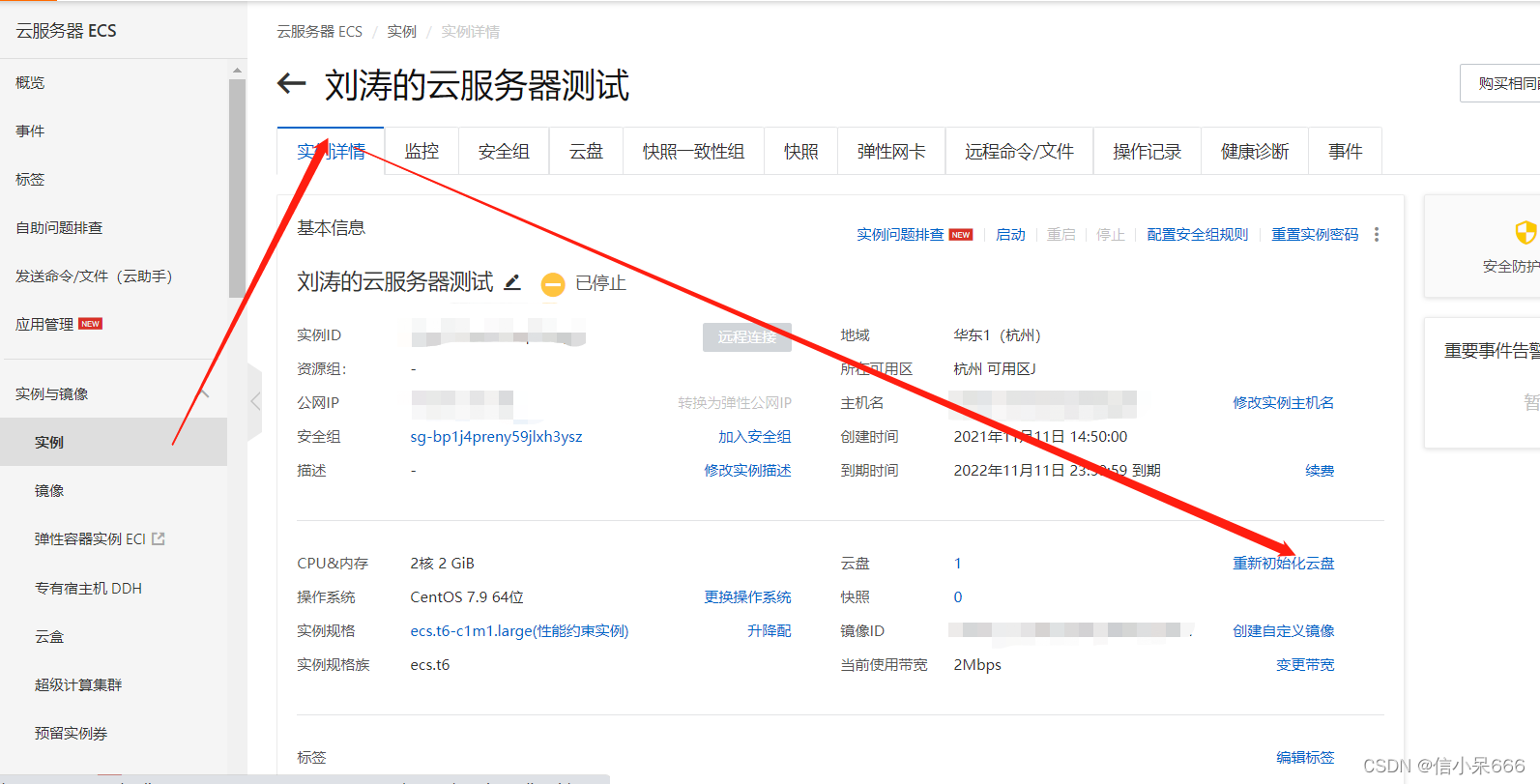
Task: Switch to 远程命令/文件 tab
Action: click(x=1019, y=151)
